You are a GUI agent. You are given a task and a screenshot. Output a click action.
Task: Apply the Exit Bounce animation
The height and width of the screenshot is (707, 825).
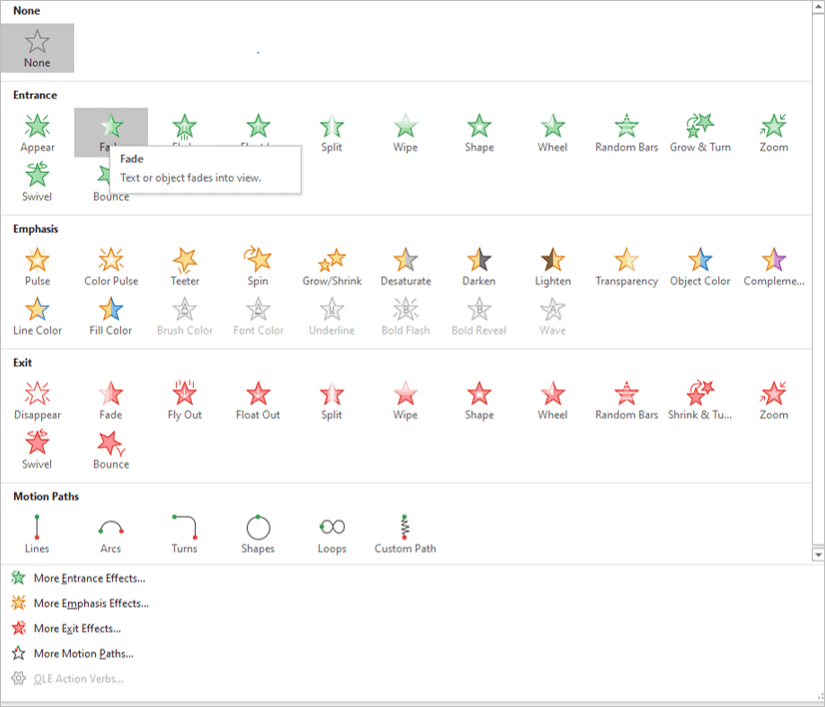point(111,449)
